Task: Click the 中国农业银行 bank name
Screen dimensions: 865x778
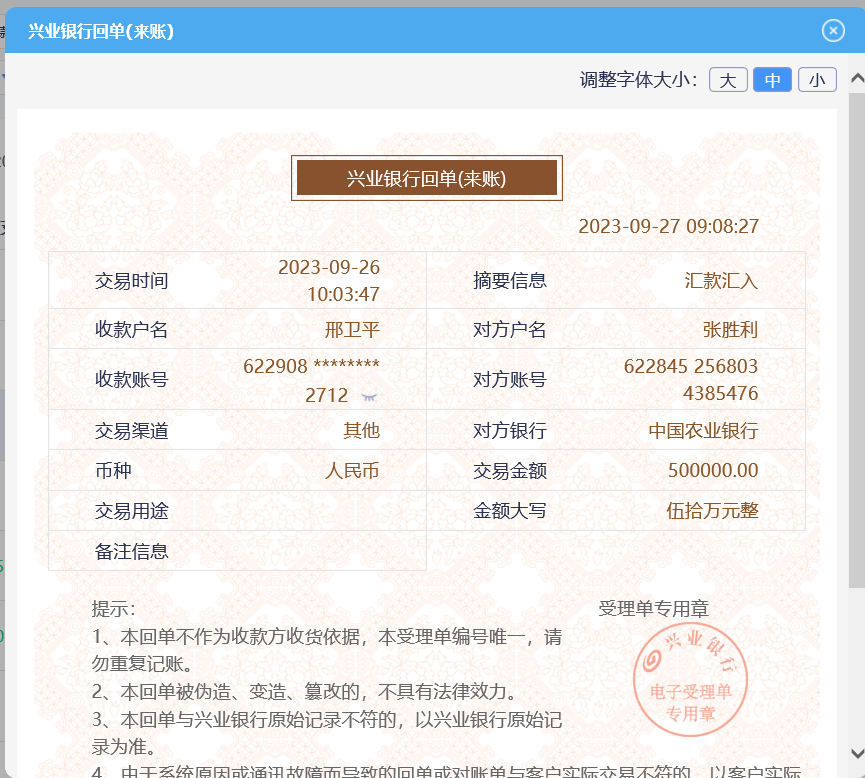Action: coord(703,432)
